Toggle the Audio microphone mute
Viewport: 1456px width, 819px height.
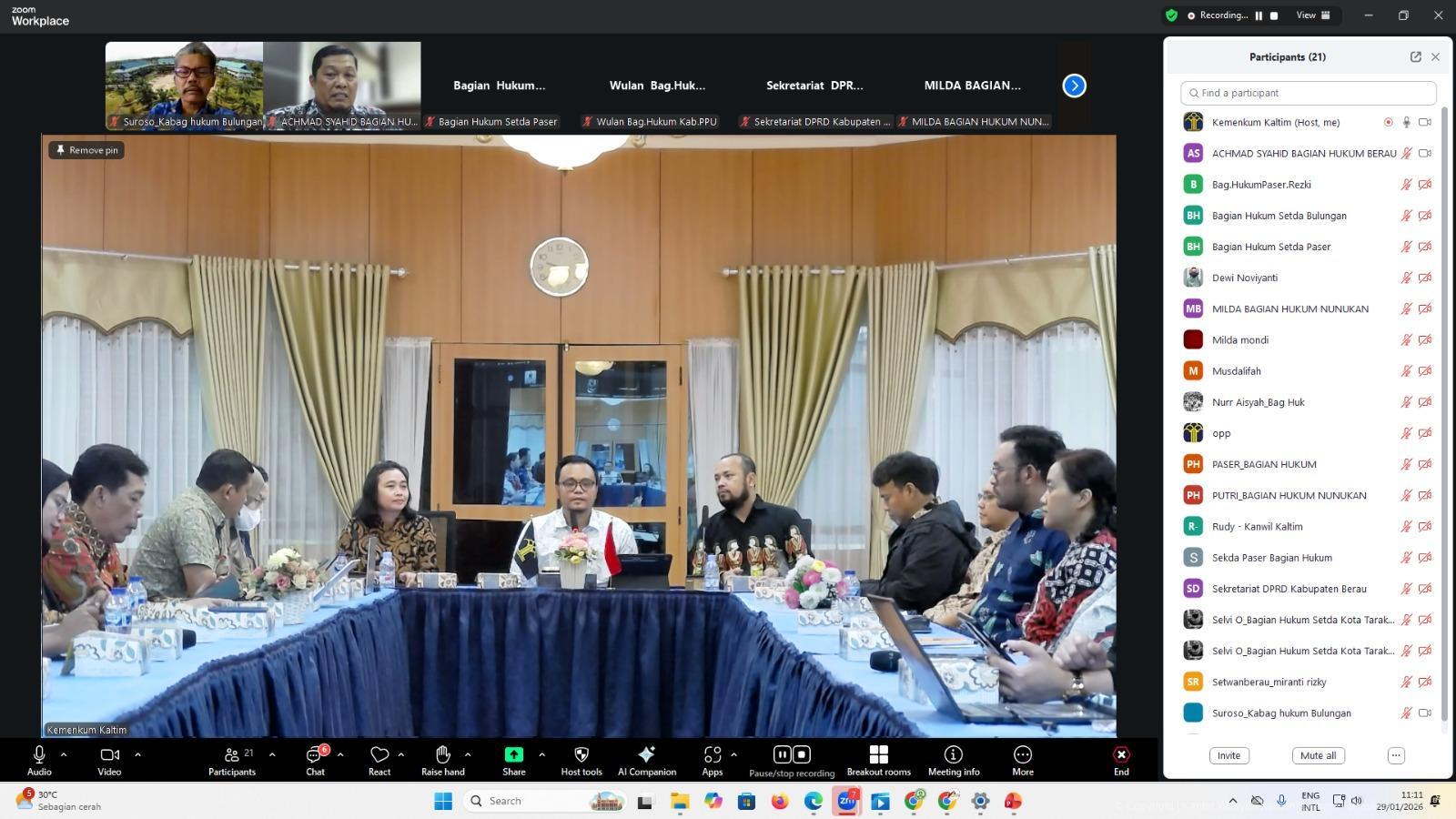coord(39,755)
